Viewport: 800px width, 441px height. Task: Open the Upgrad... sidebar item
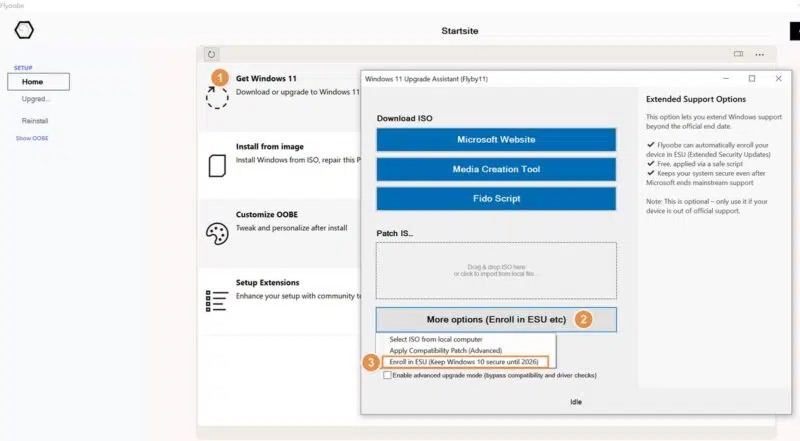point(35,99)
